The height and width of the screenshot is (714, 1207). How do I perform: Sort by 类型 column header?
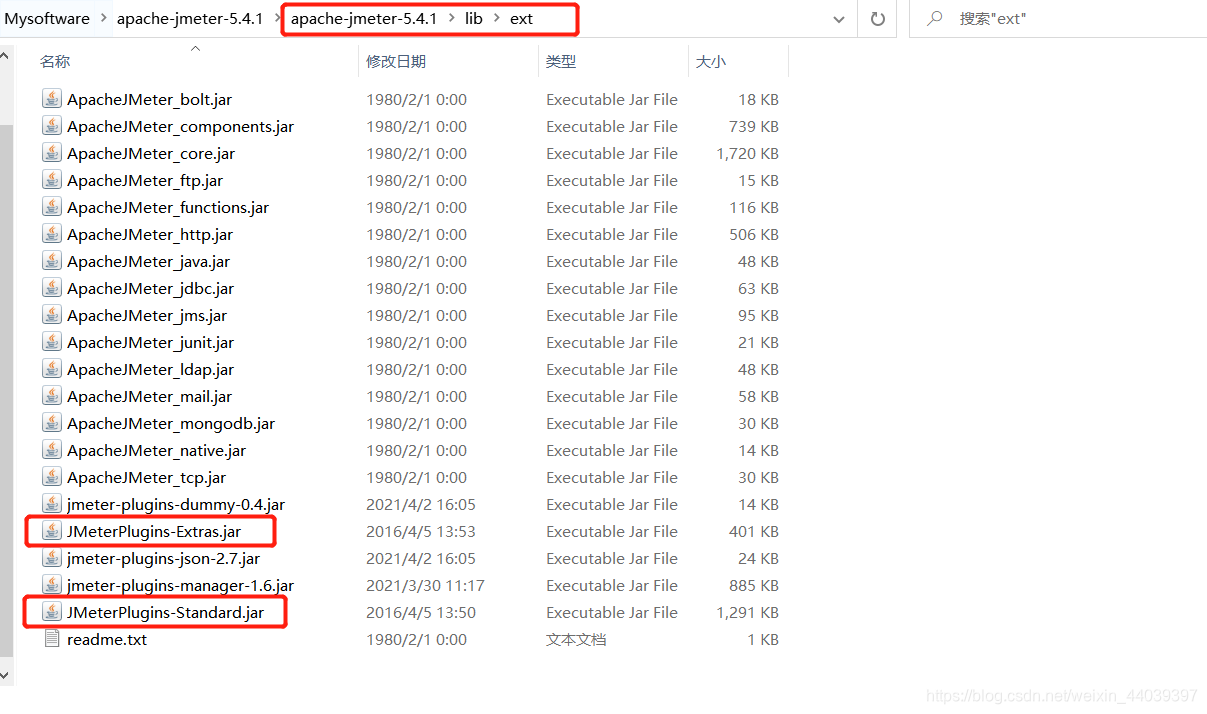[561, 62]
